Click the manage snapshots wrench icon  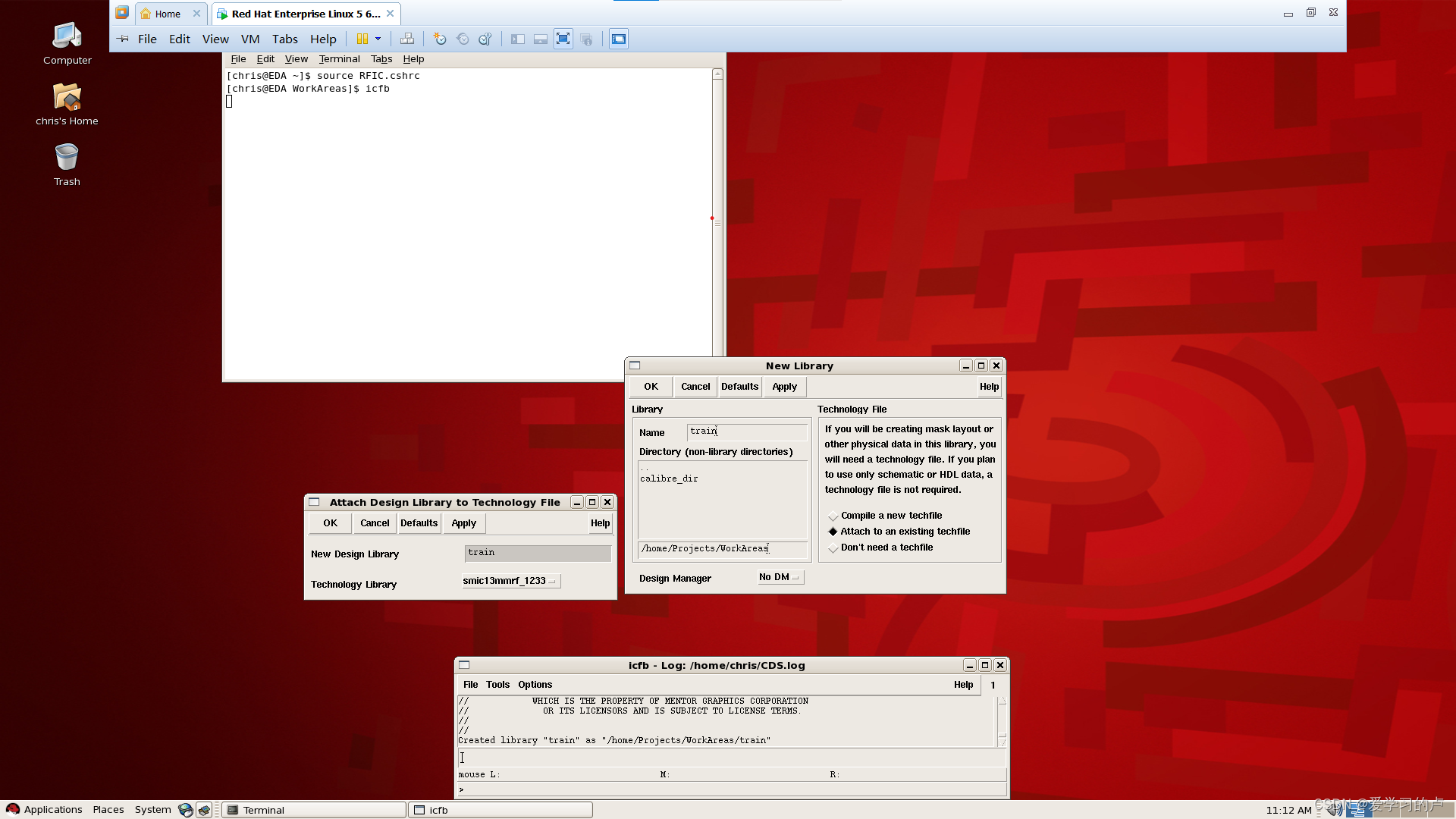coord(485,39)
